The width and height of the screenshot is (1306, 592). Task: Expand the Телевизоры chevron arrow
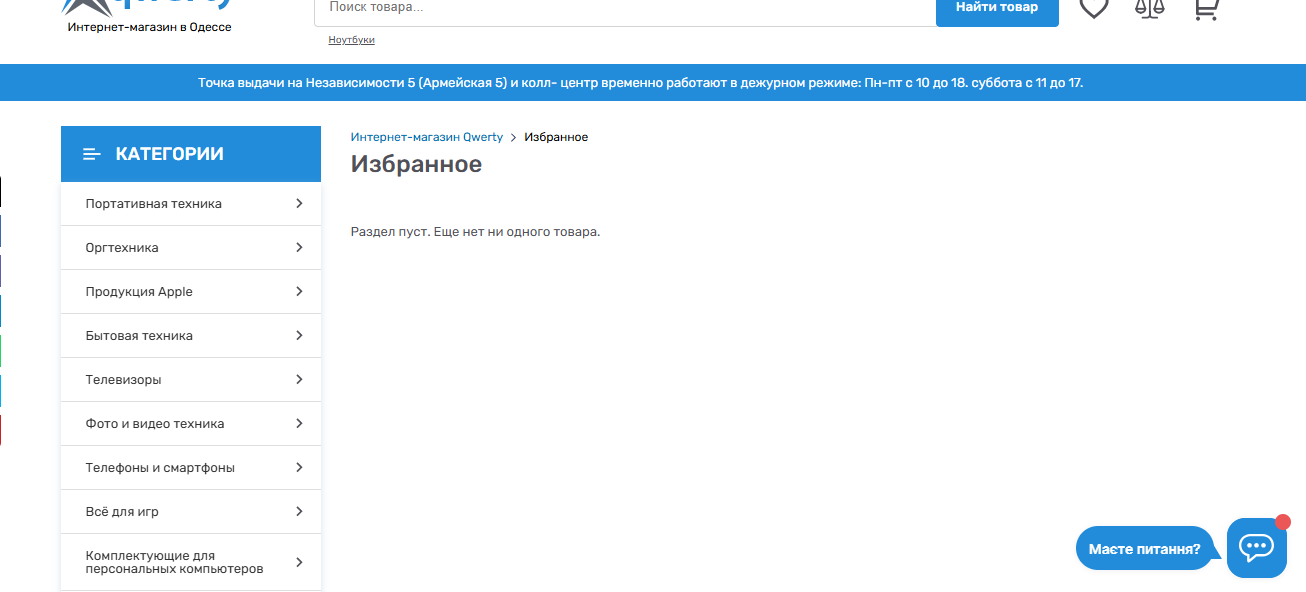point(299,380)
